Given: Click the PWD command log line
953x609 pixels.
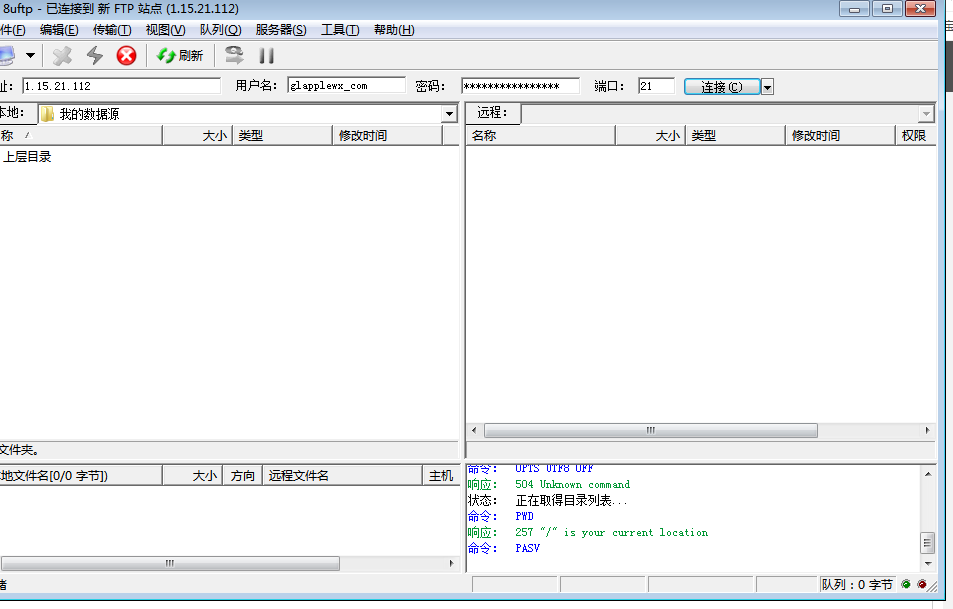Looking at the screenshot, I should (525, 516).
